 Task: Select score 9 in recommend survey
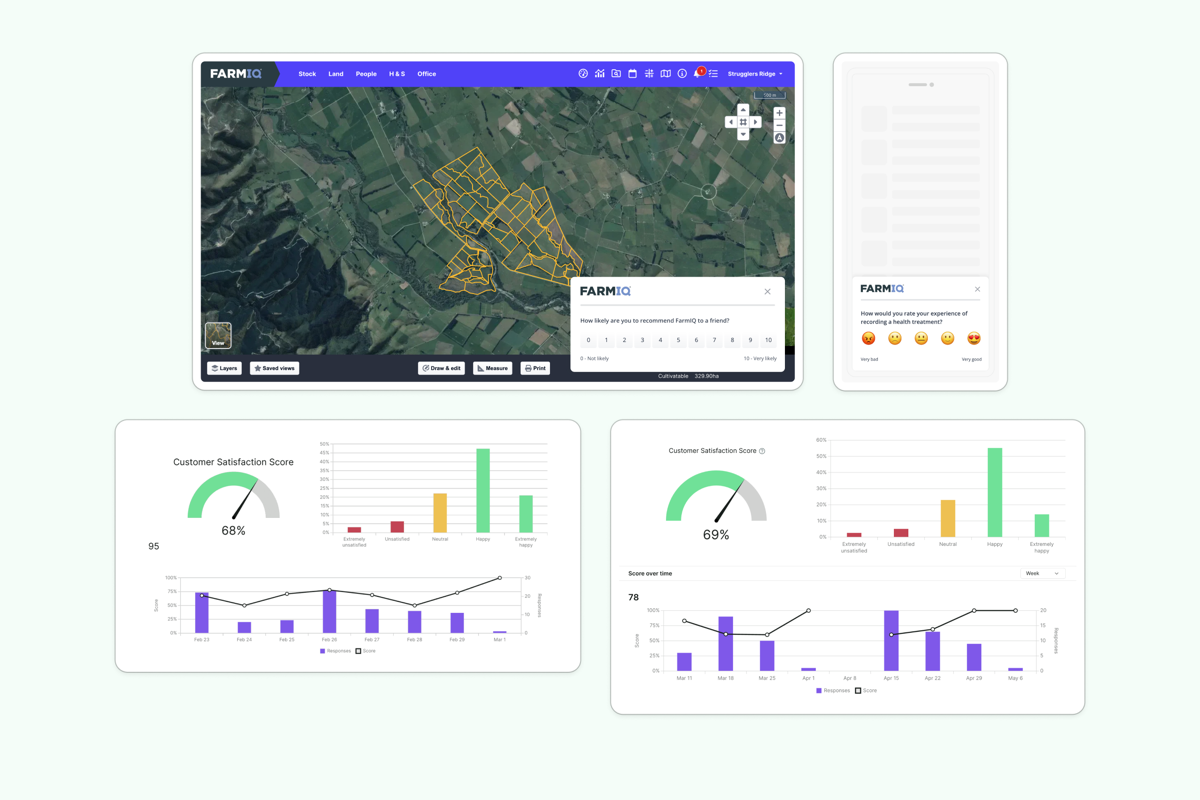coord(750,340)
